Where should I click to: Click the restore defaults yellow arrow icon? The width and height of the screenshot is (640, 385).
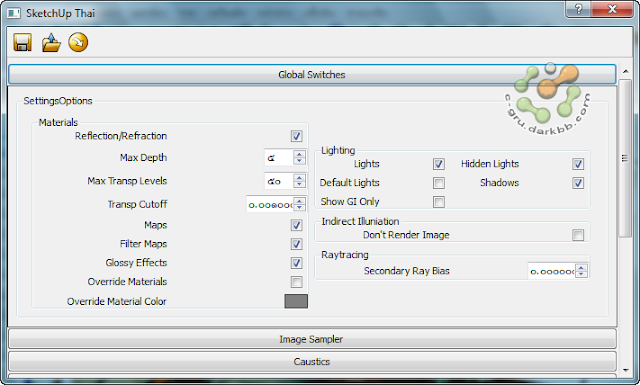point(78,42)
